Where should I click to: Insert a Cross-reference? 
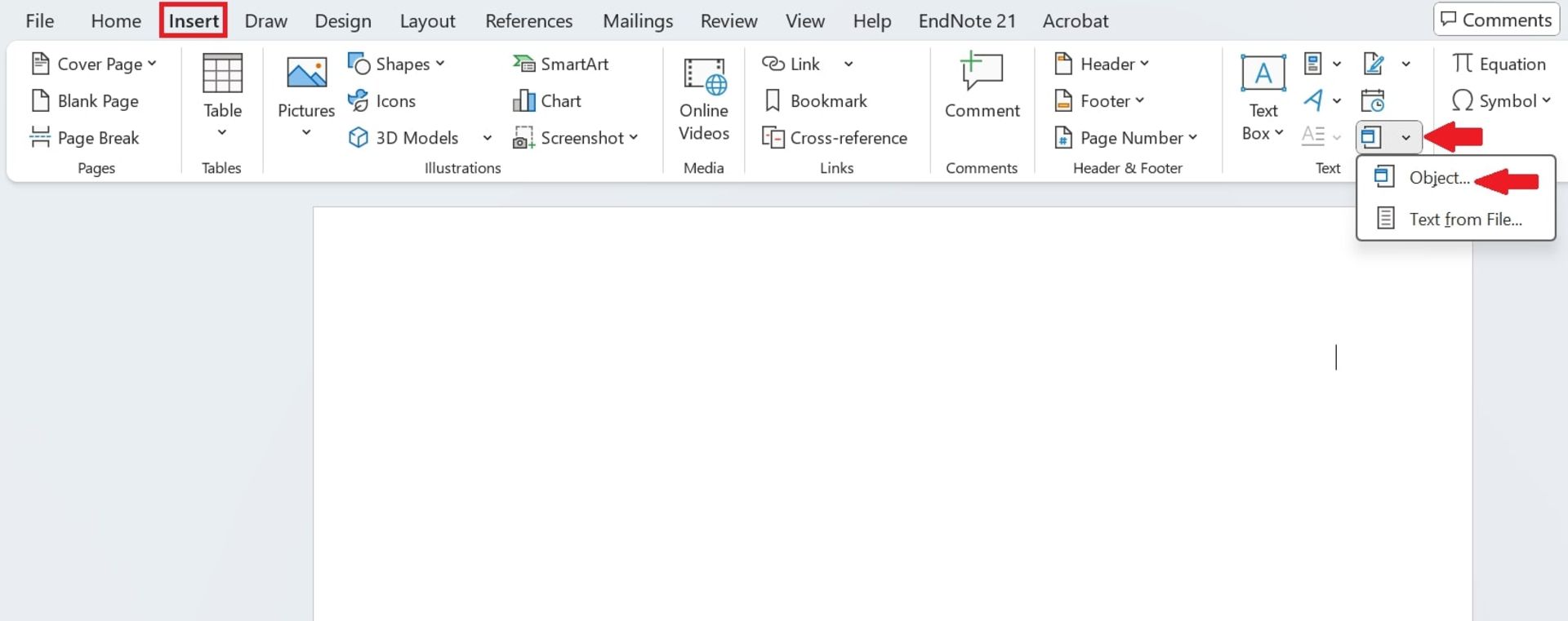pyautogui.click(x=835, y=138)
